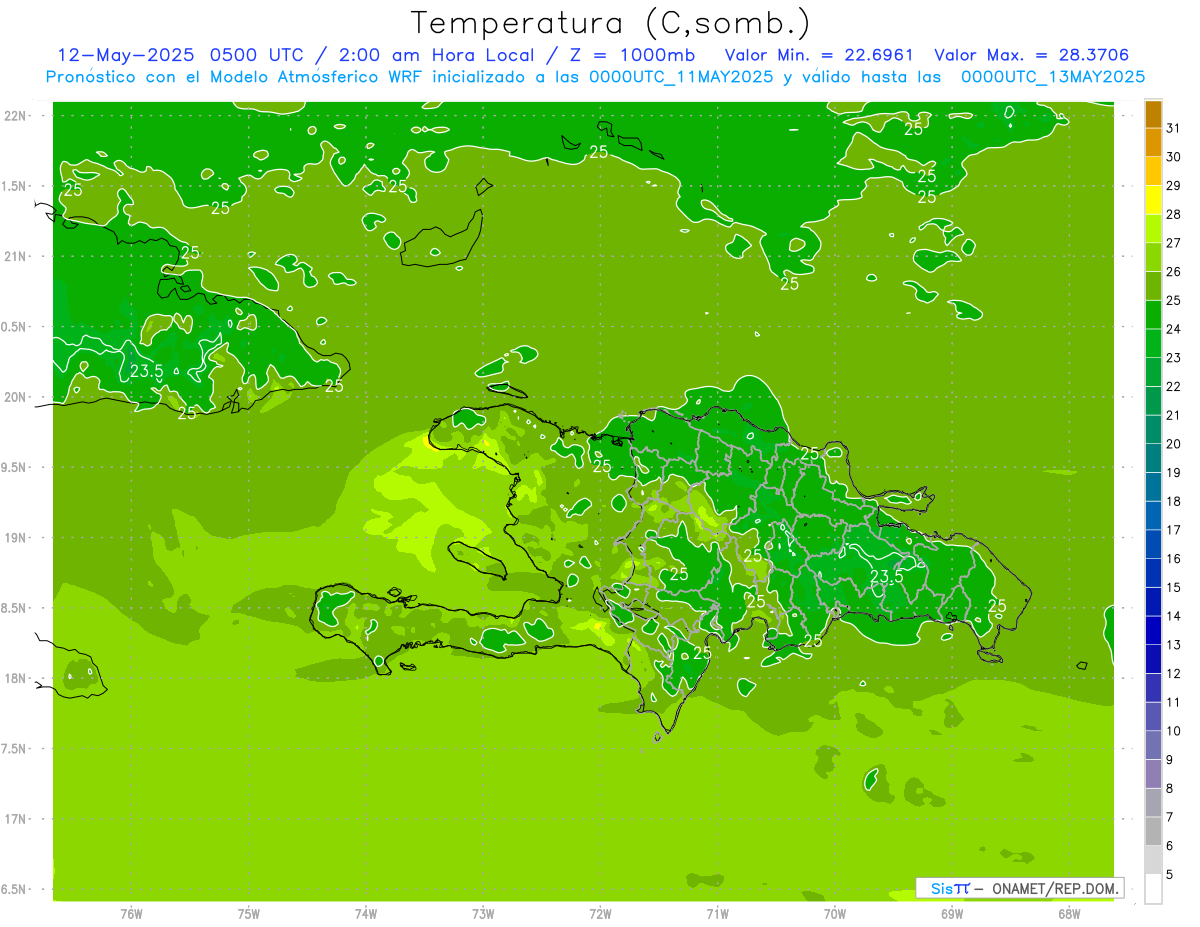Select the "Valor Min. = 22.6961" value
The image size is (1200, 927).
pyautogui.click(x=819, y=55)
